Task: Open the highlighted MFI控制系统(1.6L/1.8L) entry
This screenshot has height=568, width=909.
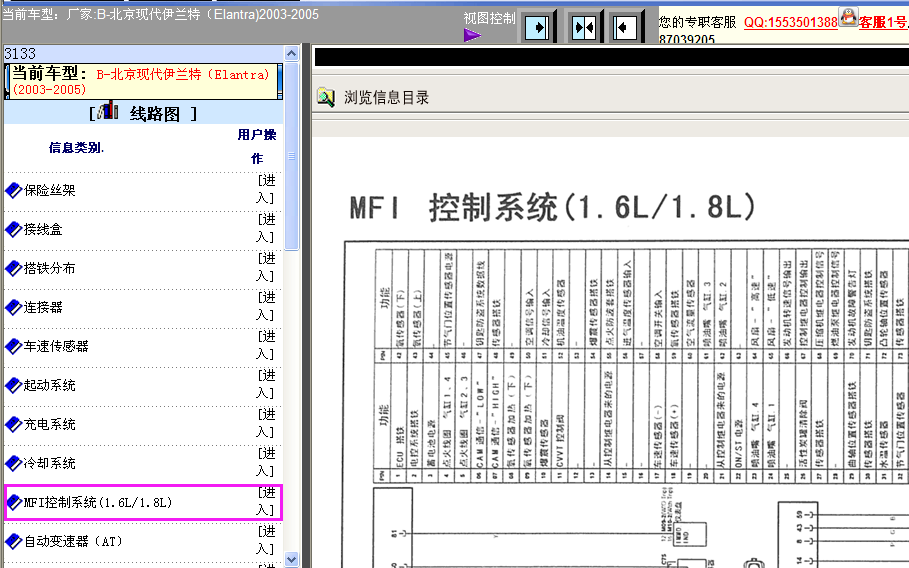Action: pyautogui.click(x=98, y=502)
